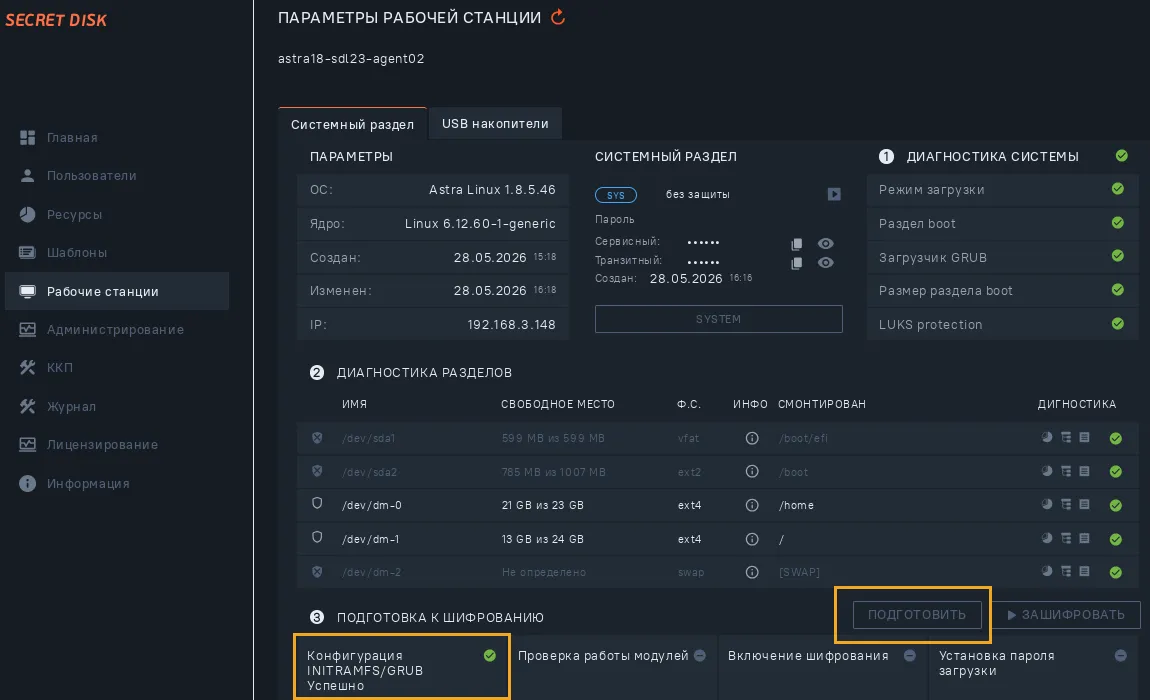Click green status check for /dev/dm-0
The height and width of the screenshot is (700, 1150).
coord(1116,506)
